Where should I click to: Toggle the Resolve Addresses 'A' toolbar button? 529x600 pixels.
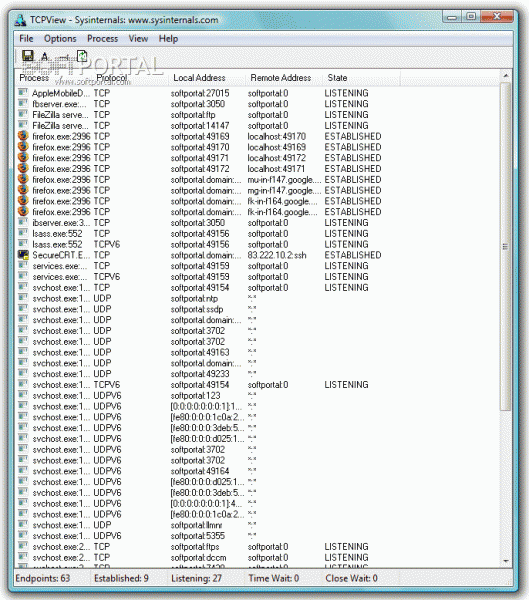(45, 56)
